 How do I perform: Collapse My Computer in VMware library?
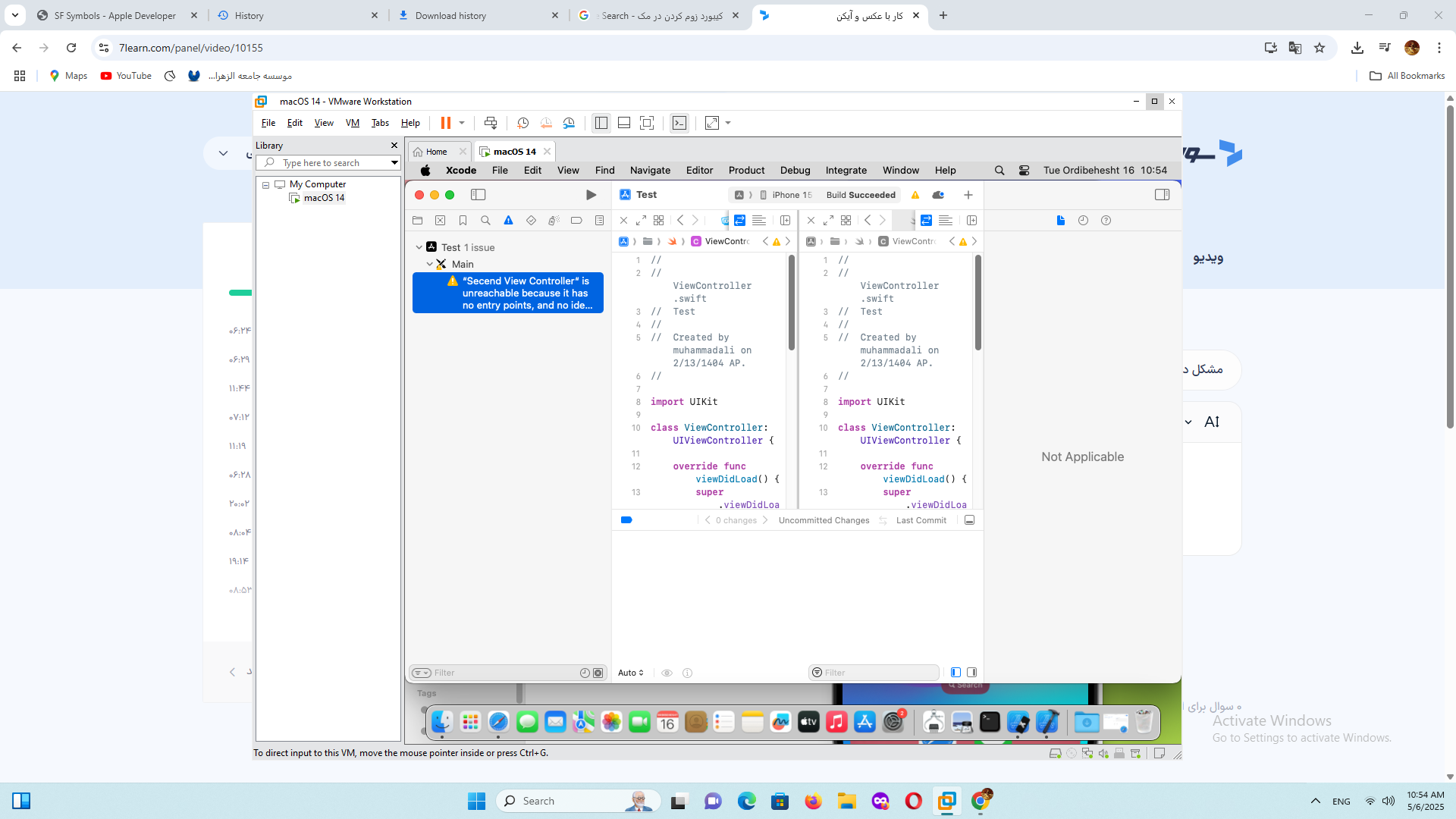tap(265, 184)
